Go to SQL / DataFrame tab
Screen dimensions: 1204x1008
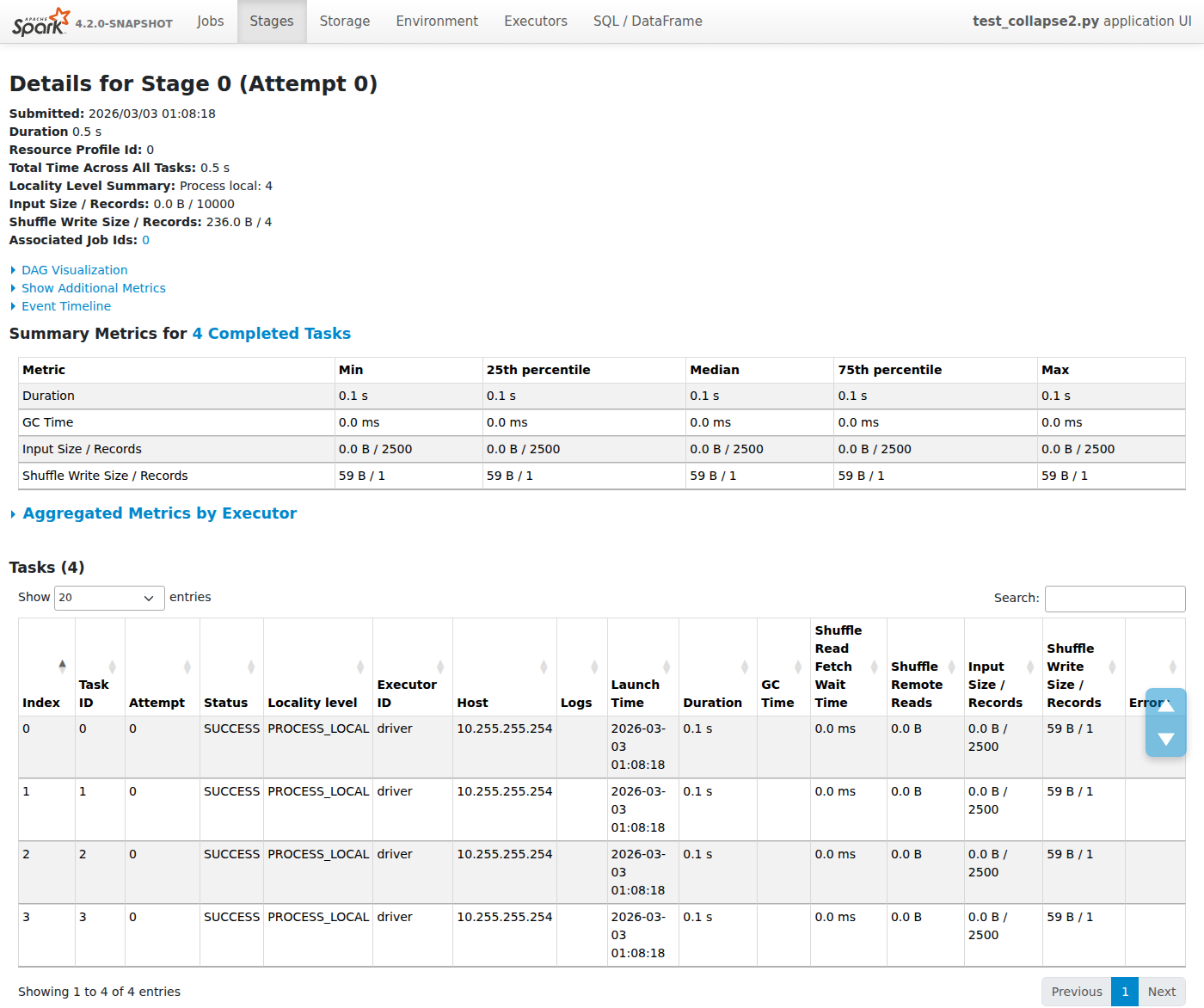coord(647,22)
